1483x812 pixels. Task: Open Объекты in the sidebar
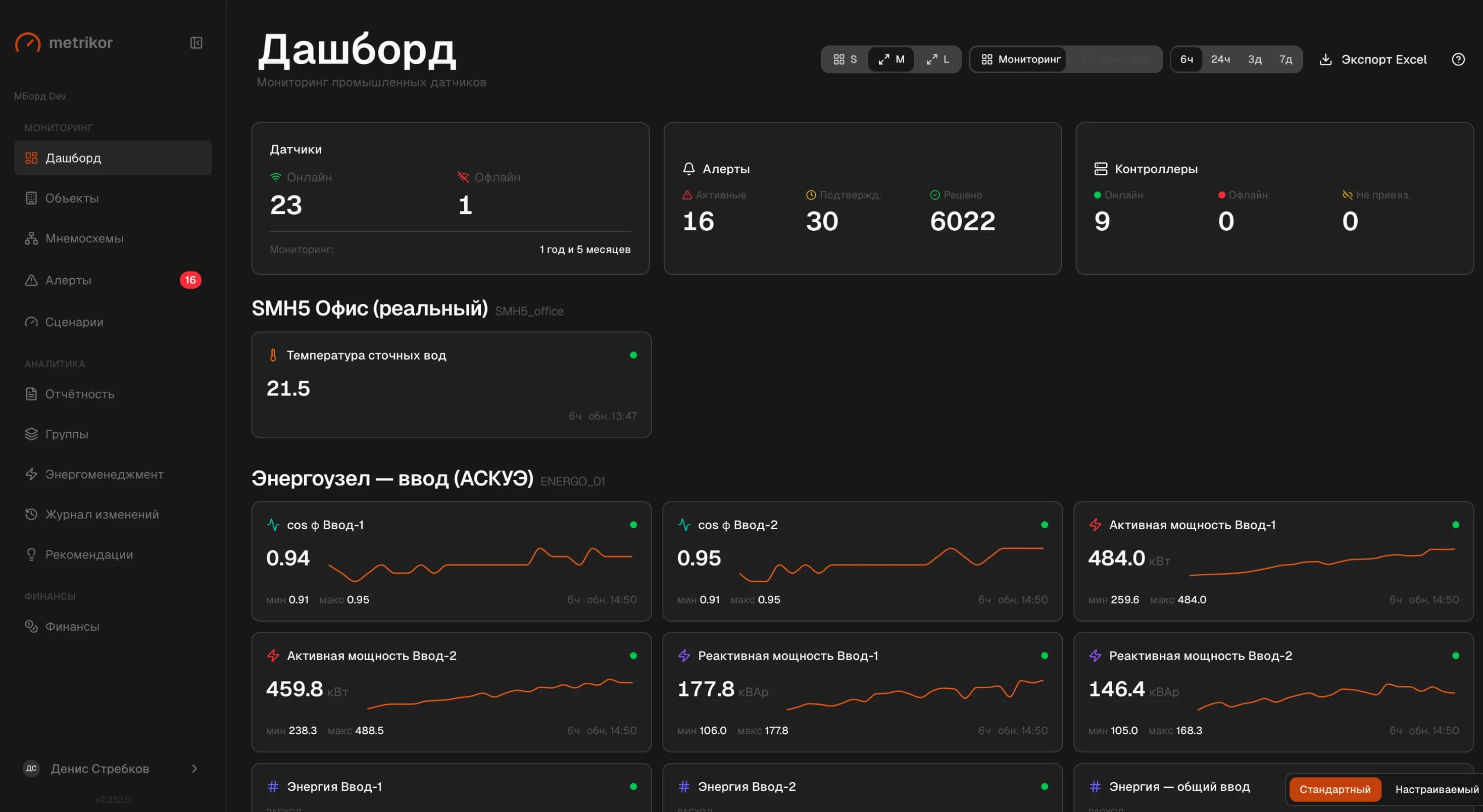(113, 198)
